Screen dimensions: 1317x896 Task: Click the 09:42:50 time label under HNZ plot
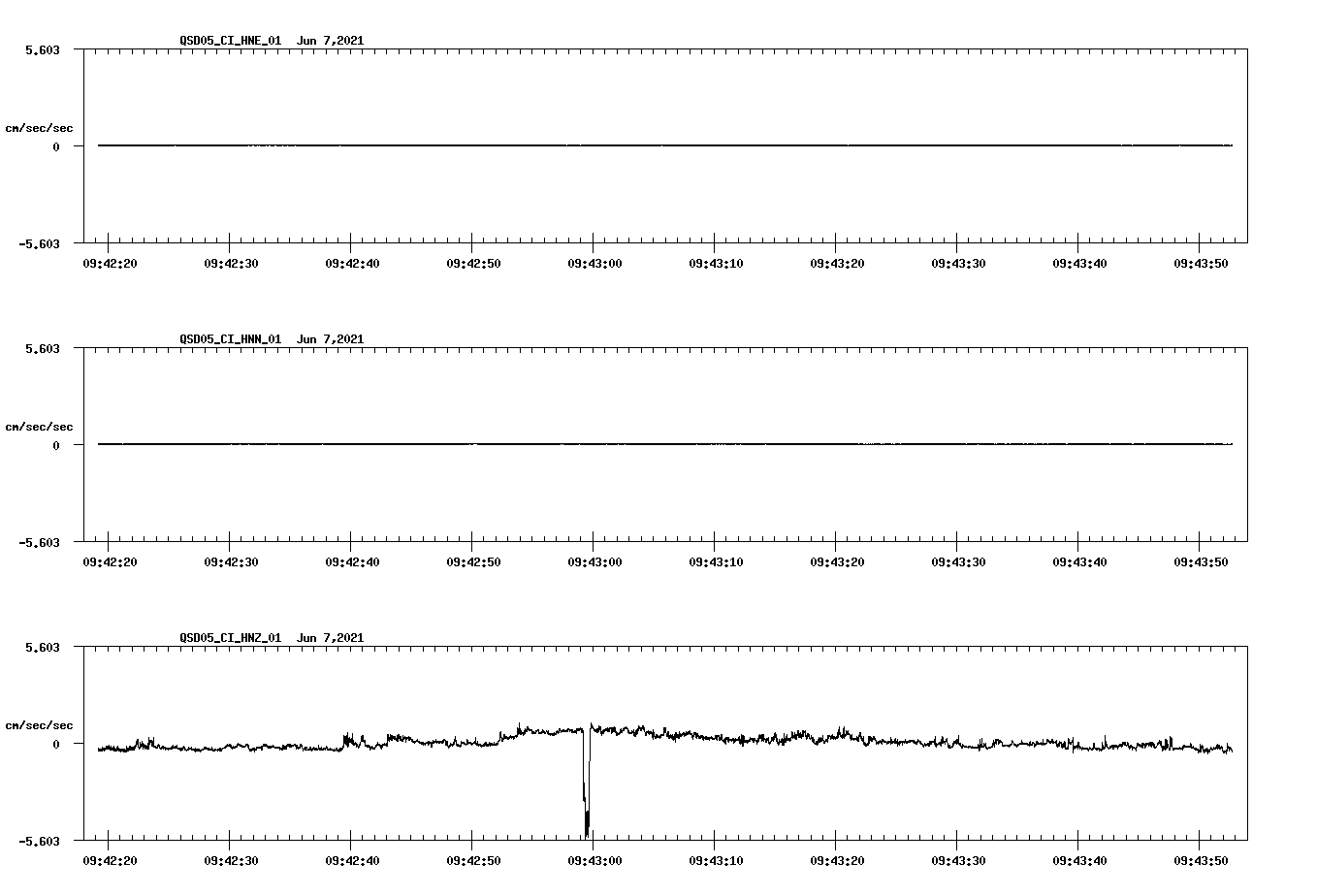[x=473, y=861]
